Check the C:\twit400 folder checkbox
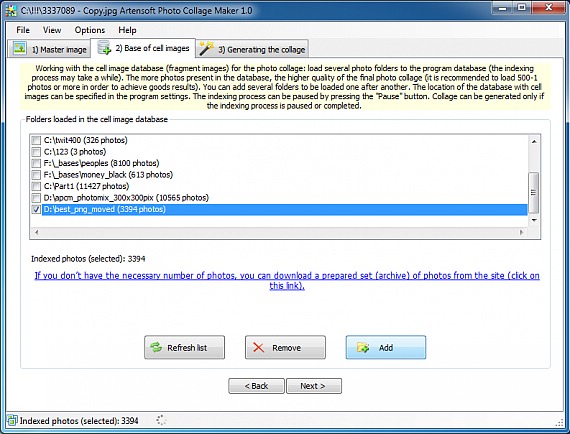Image resolution: width=570 pixels, height=434 pixels. pyautogui.click(x=36, y=140)
